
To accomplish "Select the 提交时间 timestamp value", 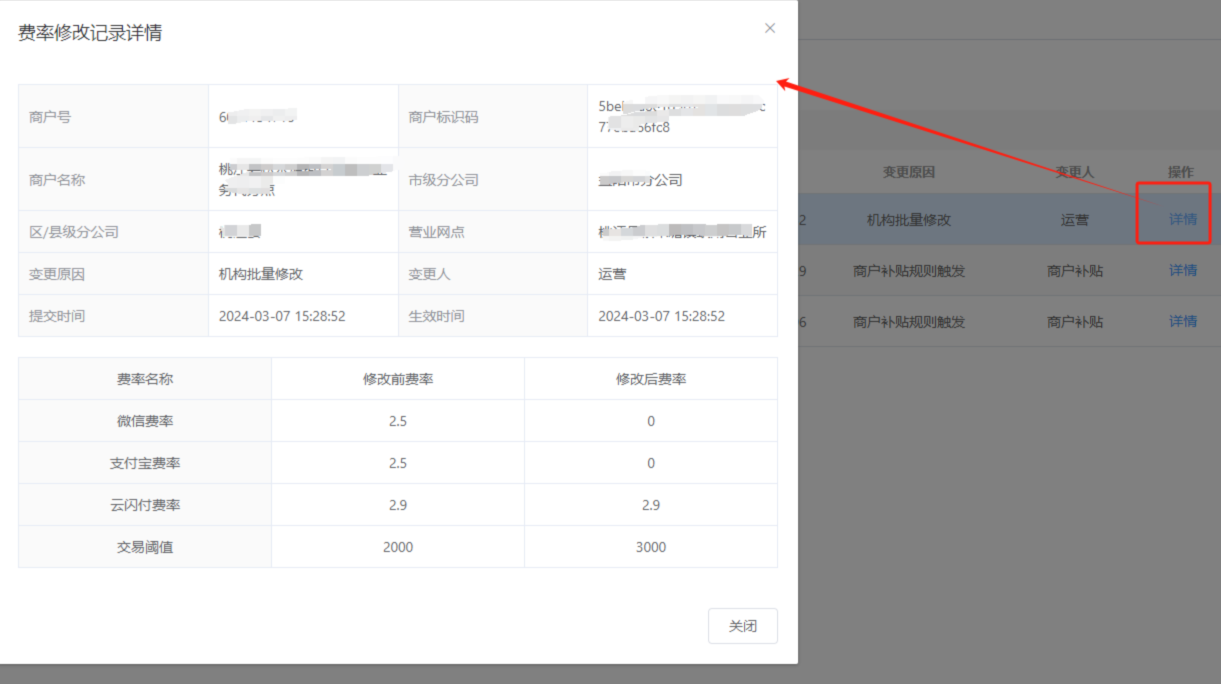I will pyautogui.click(x=282, y=316).
